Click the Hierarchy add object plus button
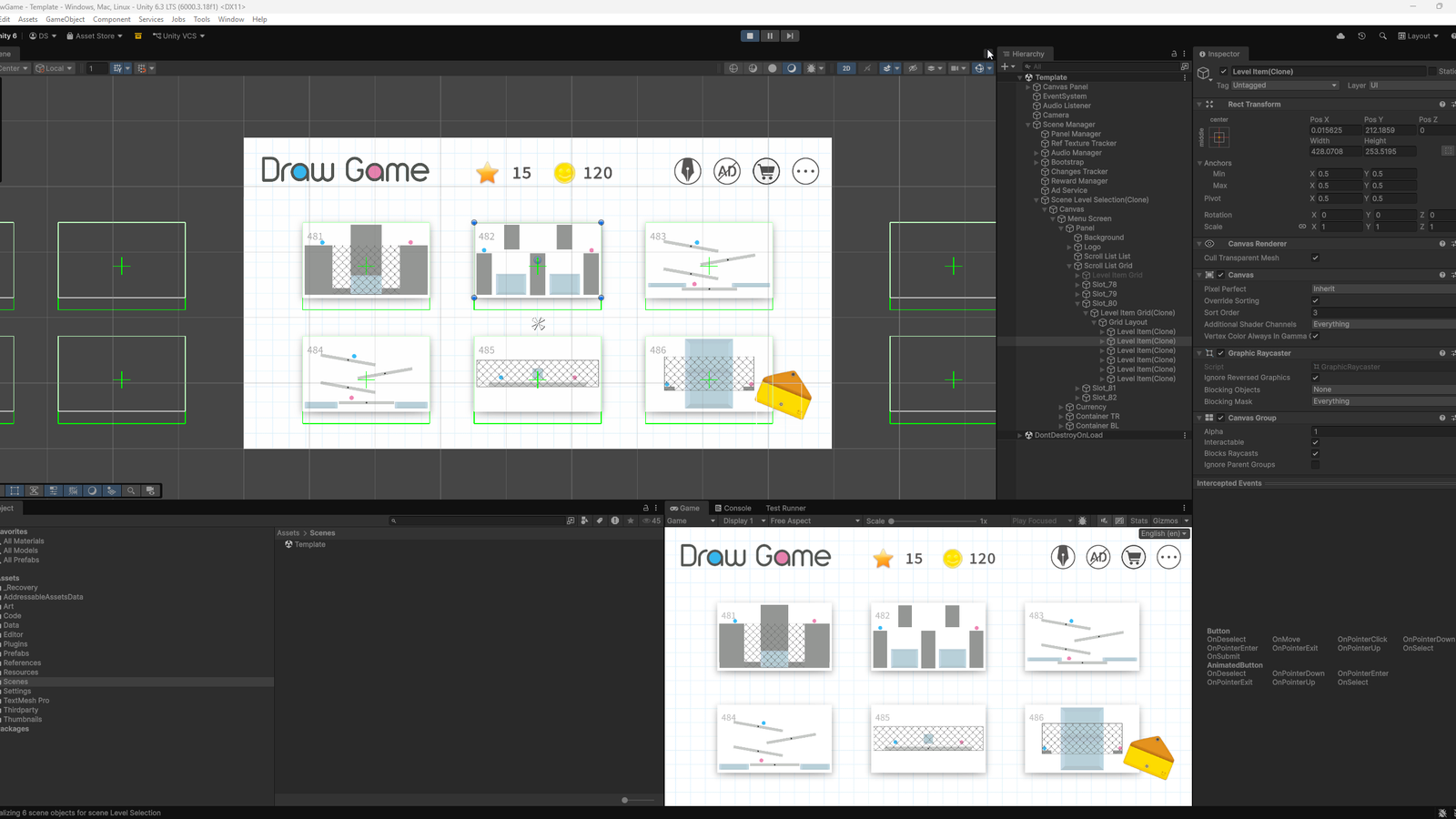This screenshot has height=819, width=1456. [1007, 66]
